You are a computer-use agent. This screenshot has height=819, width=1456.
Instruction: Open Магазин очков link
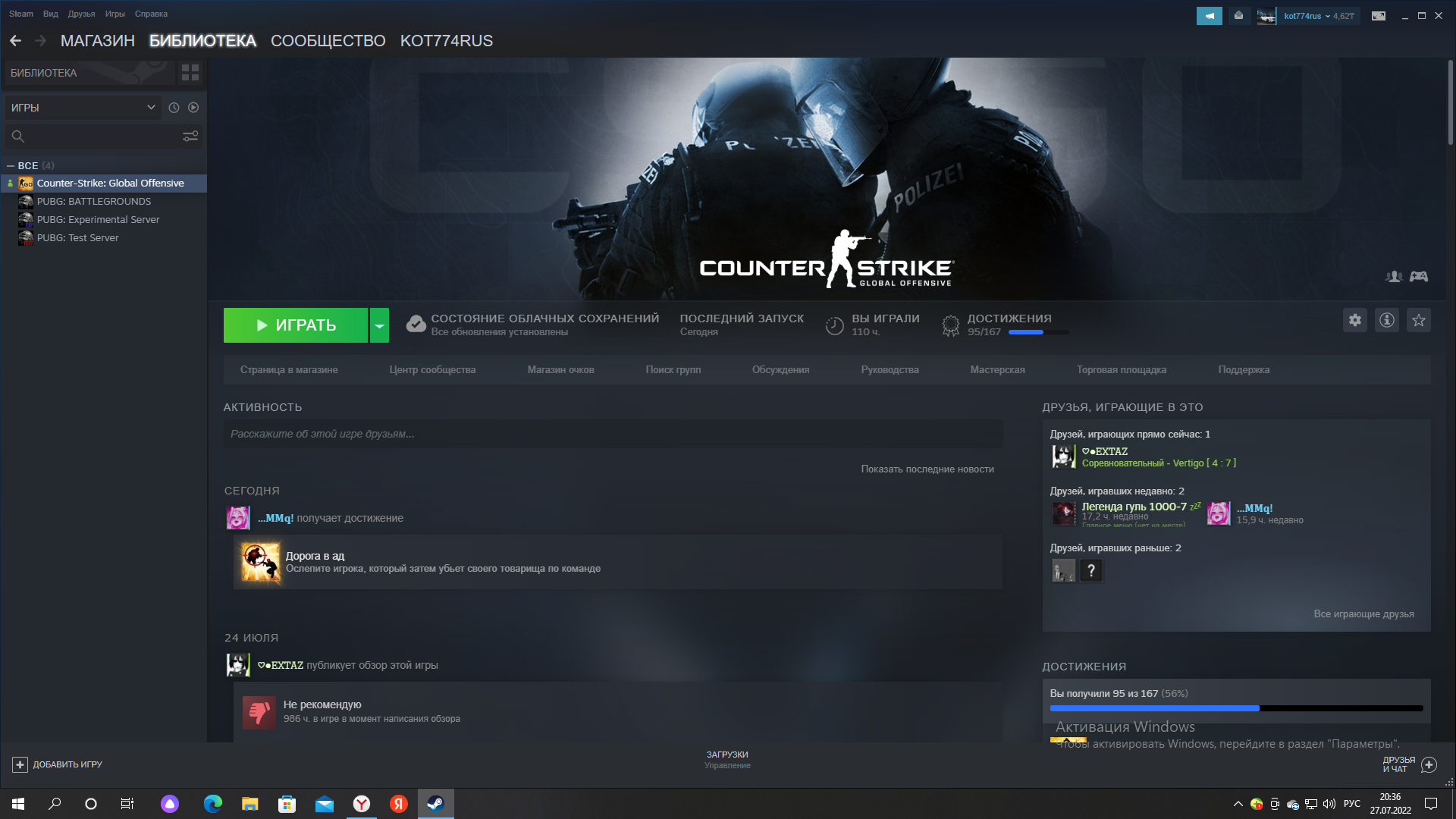coord(560,370)
